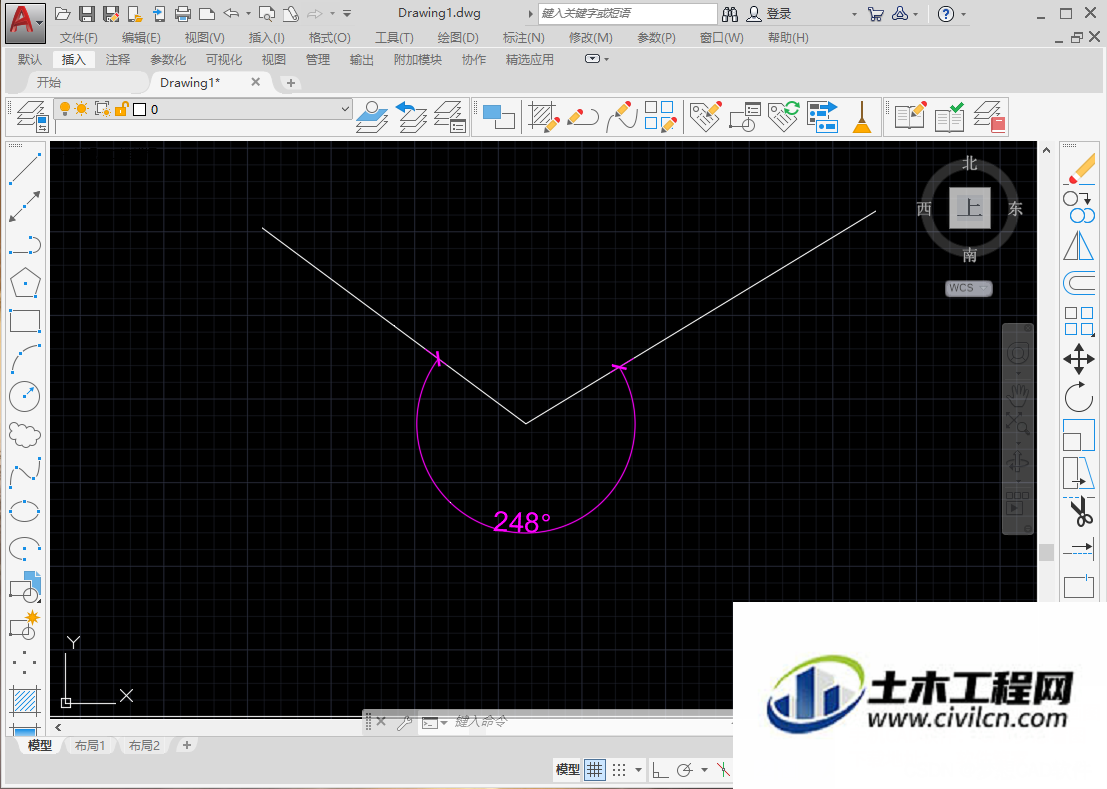The image size is (1107, 789).
Task: Select the Circle tool
Action: (25, 397)
